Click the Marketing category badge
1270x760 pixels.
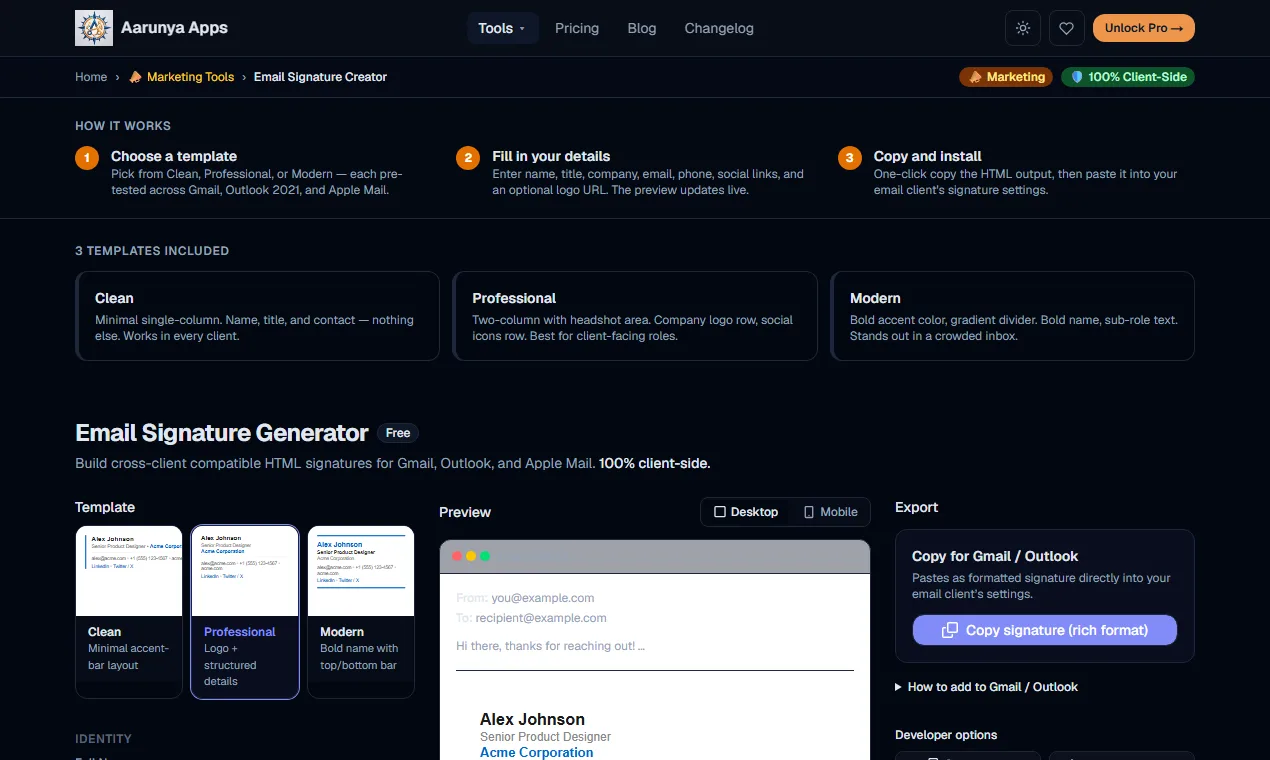(x=1006, y=77)
